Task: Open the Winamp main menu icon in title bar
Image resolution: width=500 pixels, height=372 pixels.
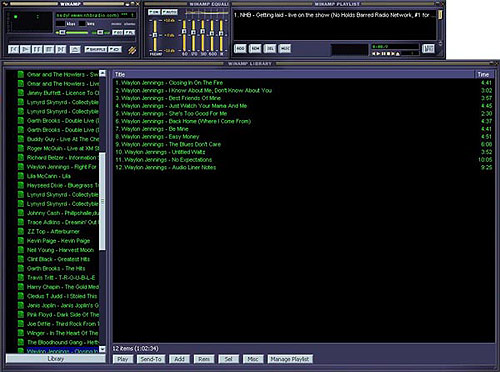Action: (5, 4)
